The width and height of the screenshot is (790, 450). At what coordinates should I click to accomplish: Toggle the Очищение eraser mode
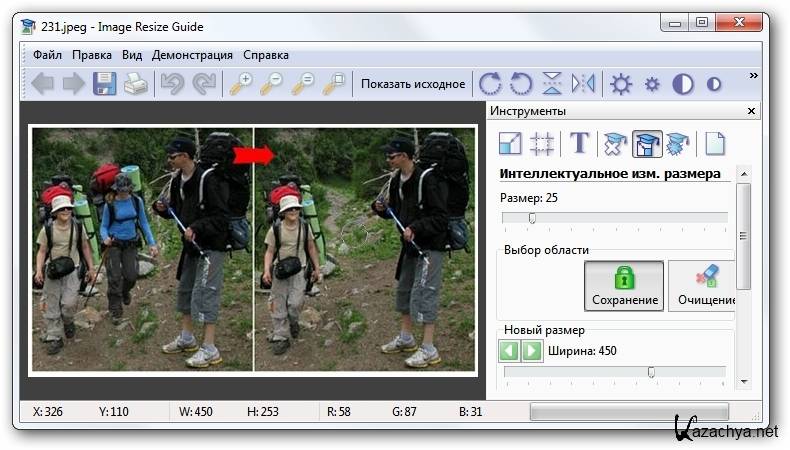click(x=705, y=286)
